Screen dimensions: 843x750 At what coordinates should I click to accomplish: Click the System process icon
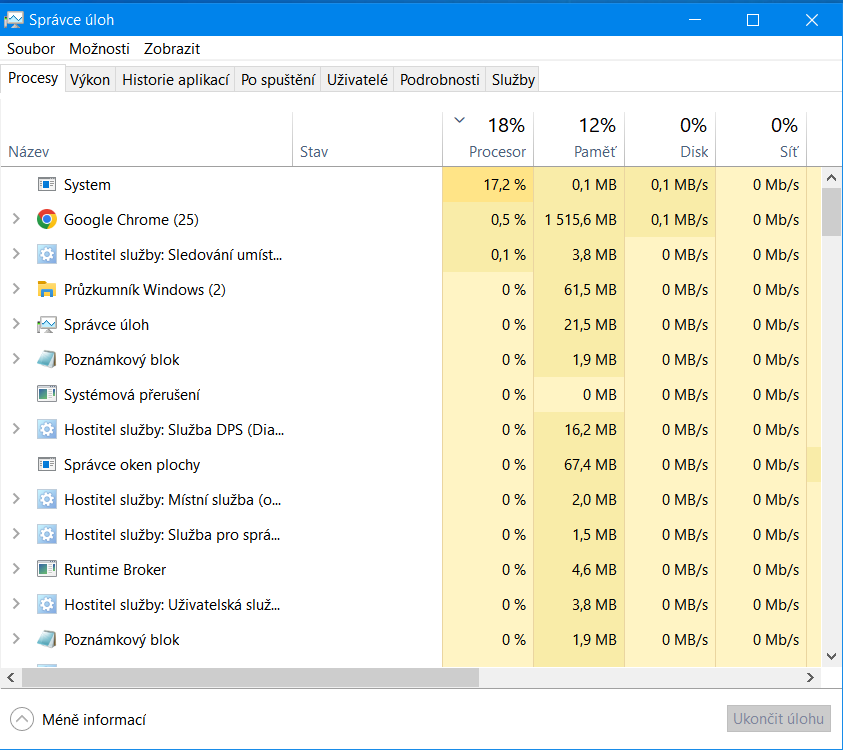click(x=46, y=185)
